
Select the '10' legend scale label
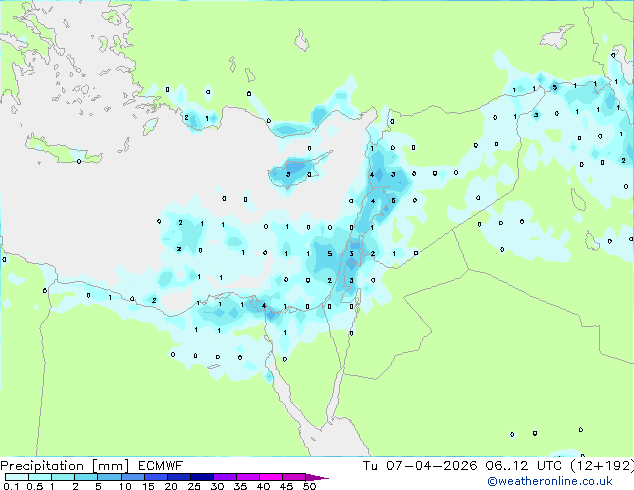(125, 486)
